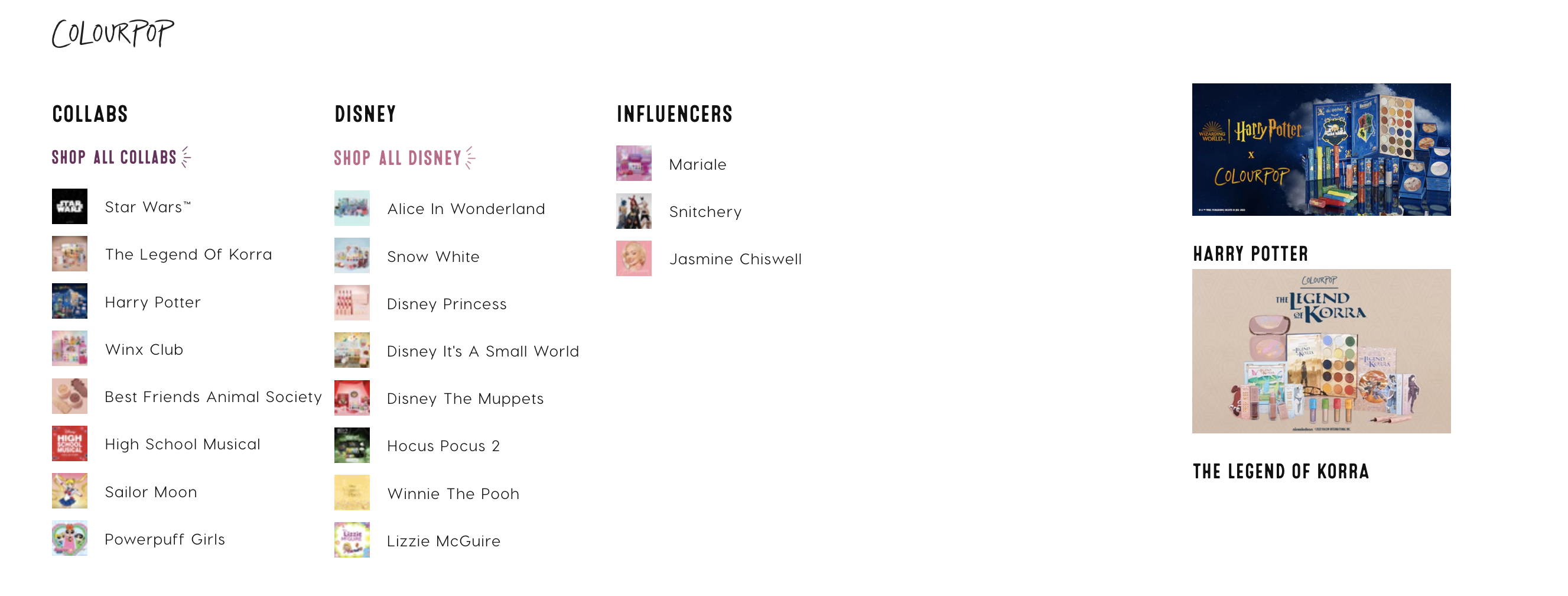Open Shop All Collabs link

(x=121, y=157)
